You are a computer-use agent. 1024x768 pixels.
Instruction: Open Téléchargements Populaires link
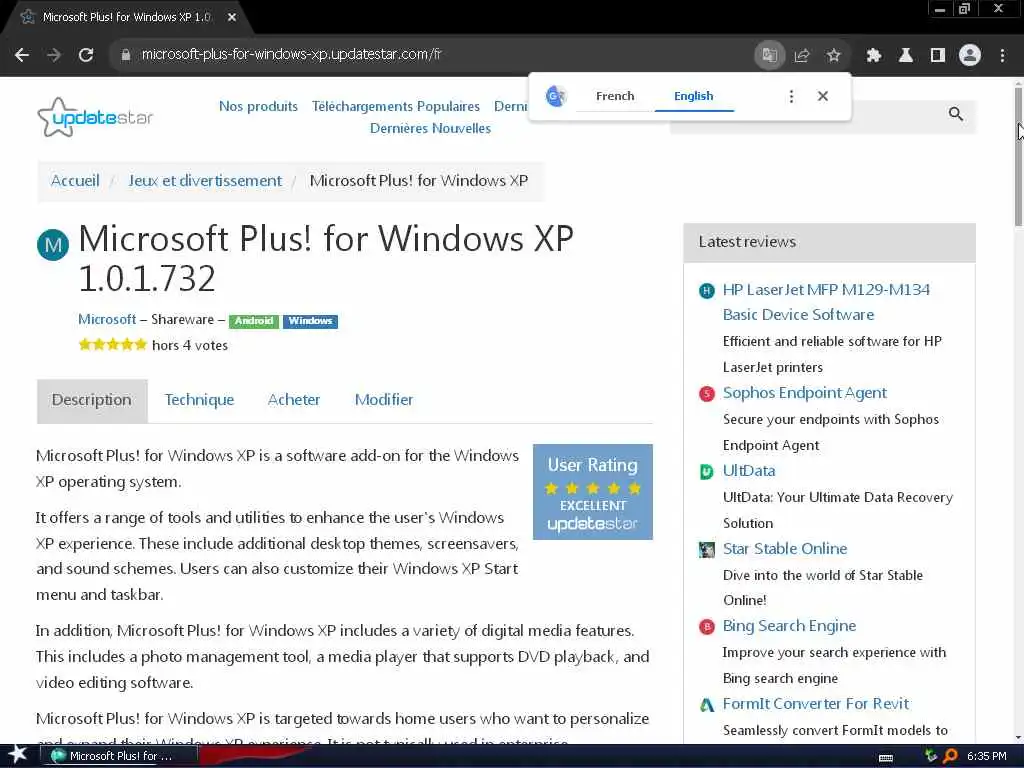(x=396, y=106)
